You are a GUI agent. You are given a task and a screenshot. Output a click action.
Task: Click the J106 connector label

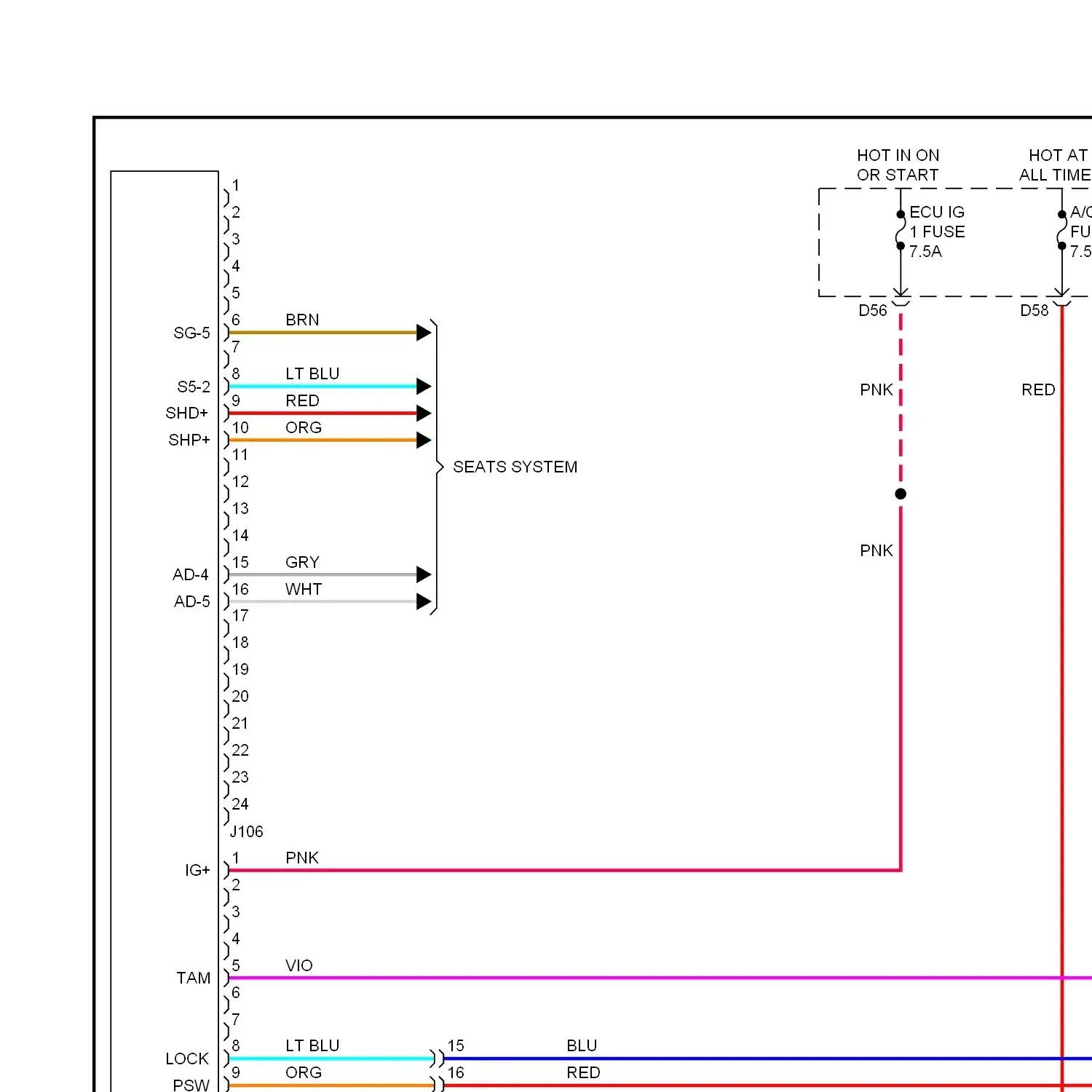pyautogui.click(x=246, y=831)
